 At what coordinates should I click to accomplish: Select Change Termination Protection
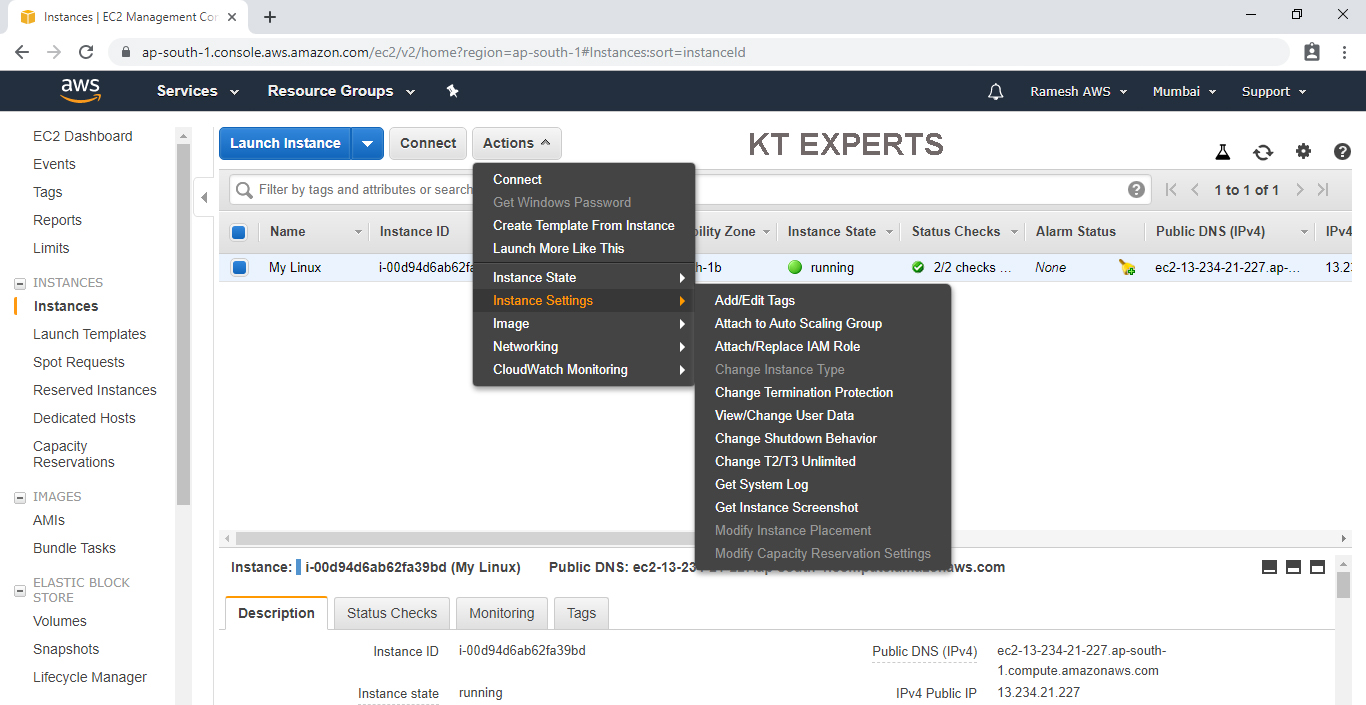pos(804,393)
